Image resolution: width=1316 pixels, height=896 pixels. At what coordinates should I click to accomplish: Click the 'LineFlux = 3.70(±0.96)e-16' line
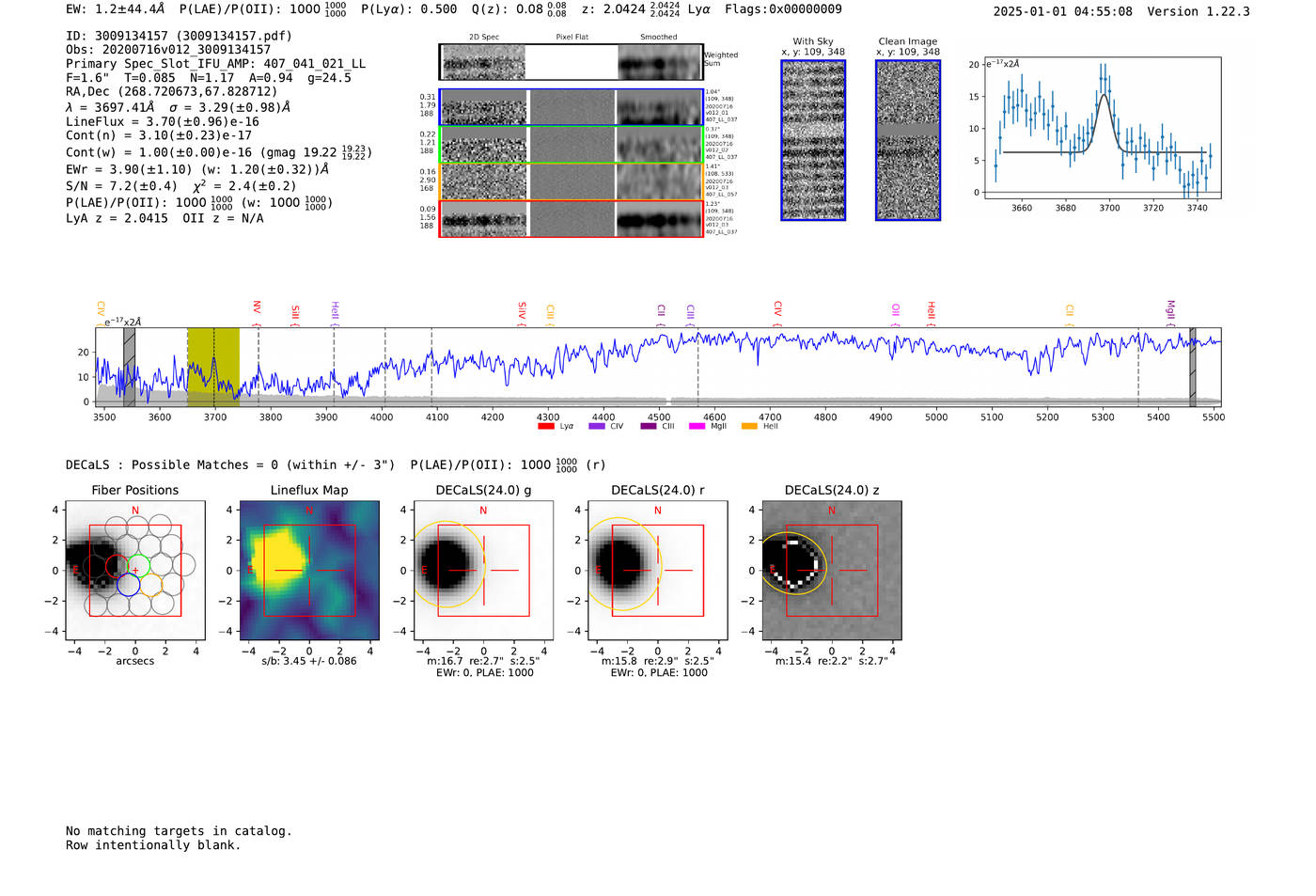(x=163, y=122)
